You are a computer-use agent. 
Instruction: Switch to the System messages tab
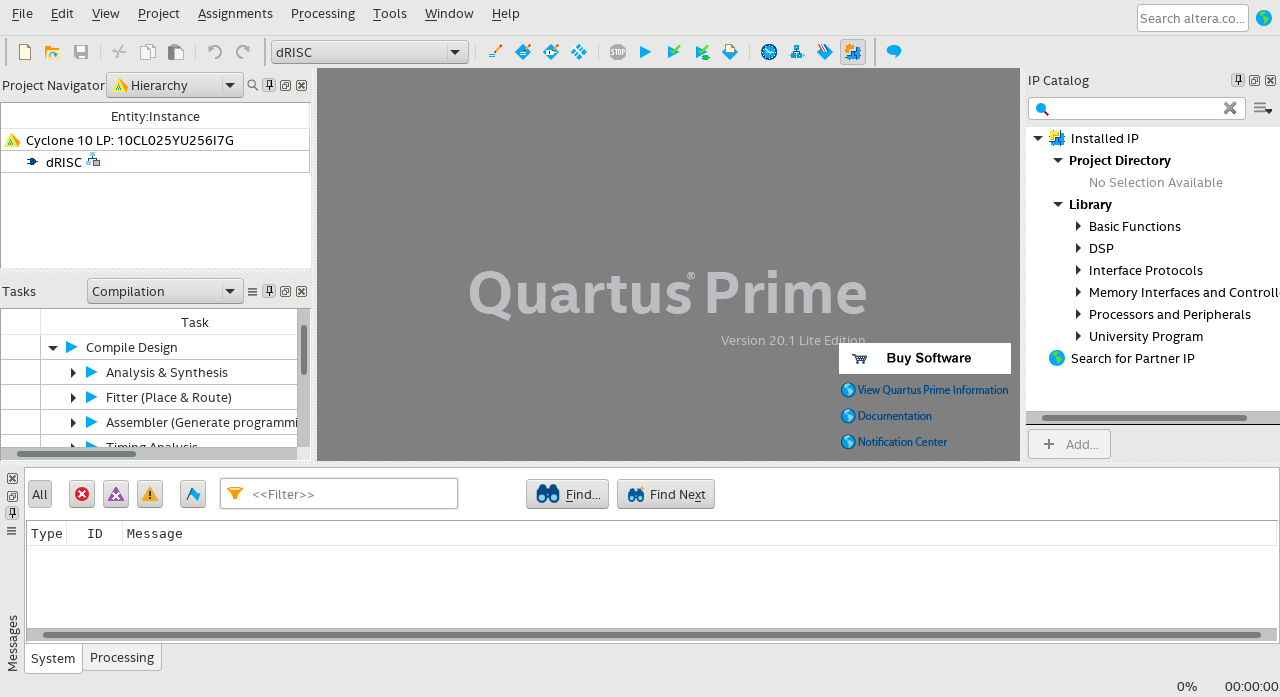53,659
